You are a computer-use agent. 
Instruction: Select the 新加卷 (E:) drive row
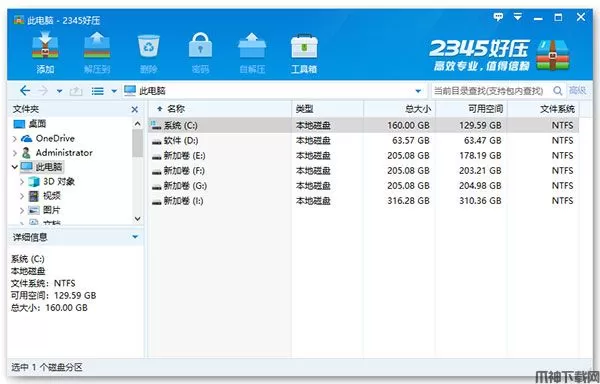[x=364, y=156]
